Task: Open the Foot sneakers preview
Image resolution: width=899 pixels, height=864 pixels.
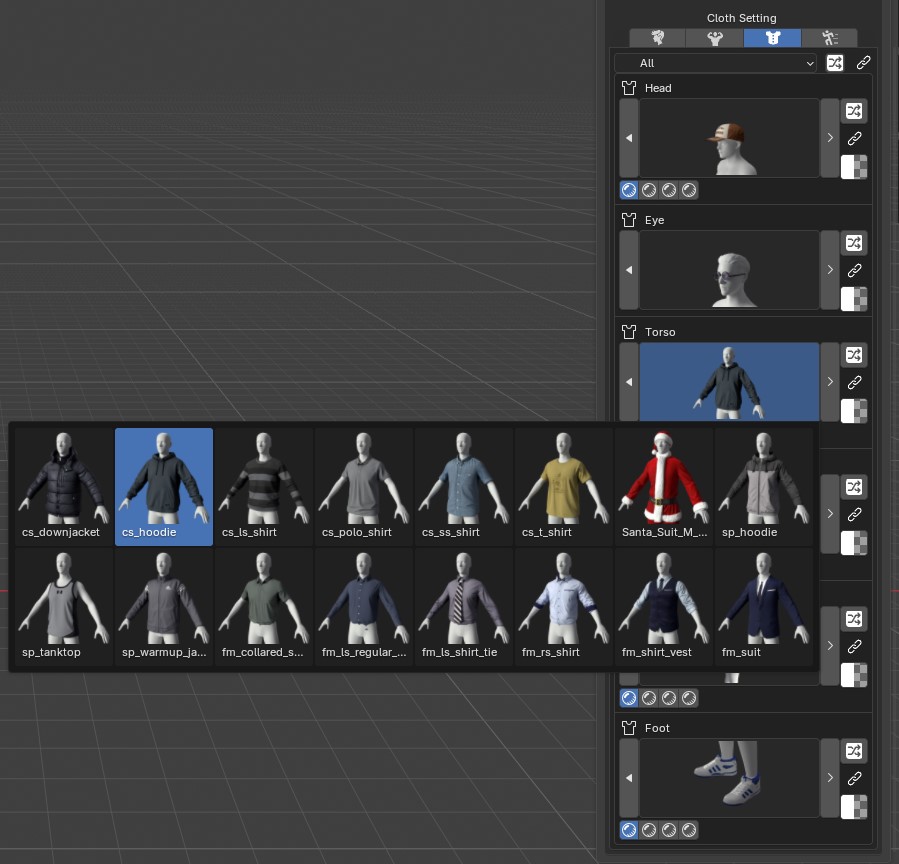Action: 729,778
